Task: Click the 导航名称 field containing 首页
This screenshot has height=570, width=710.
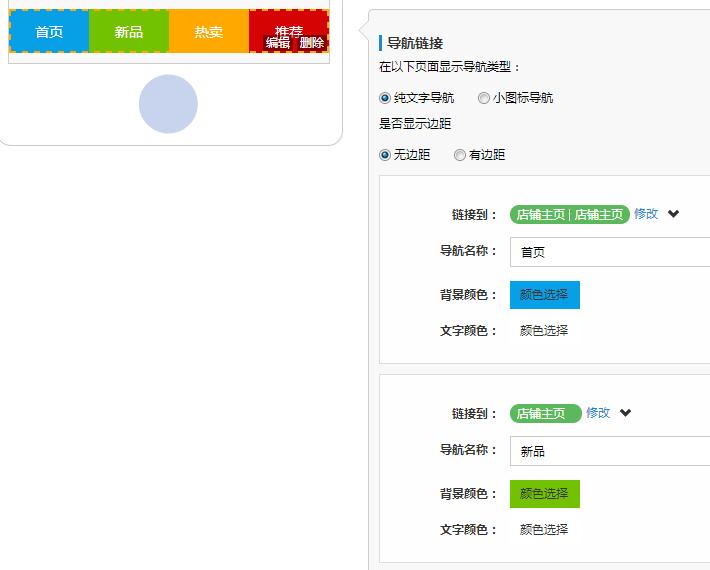Action: [x=610, y=252]
